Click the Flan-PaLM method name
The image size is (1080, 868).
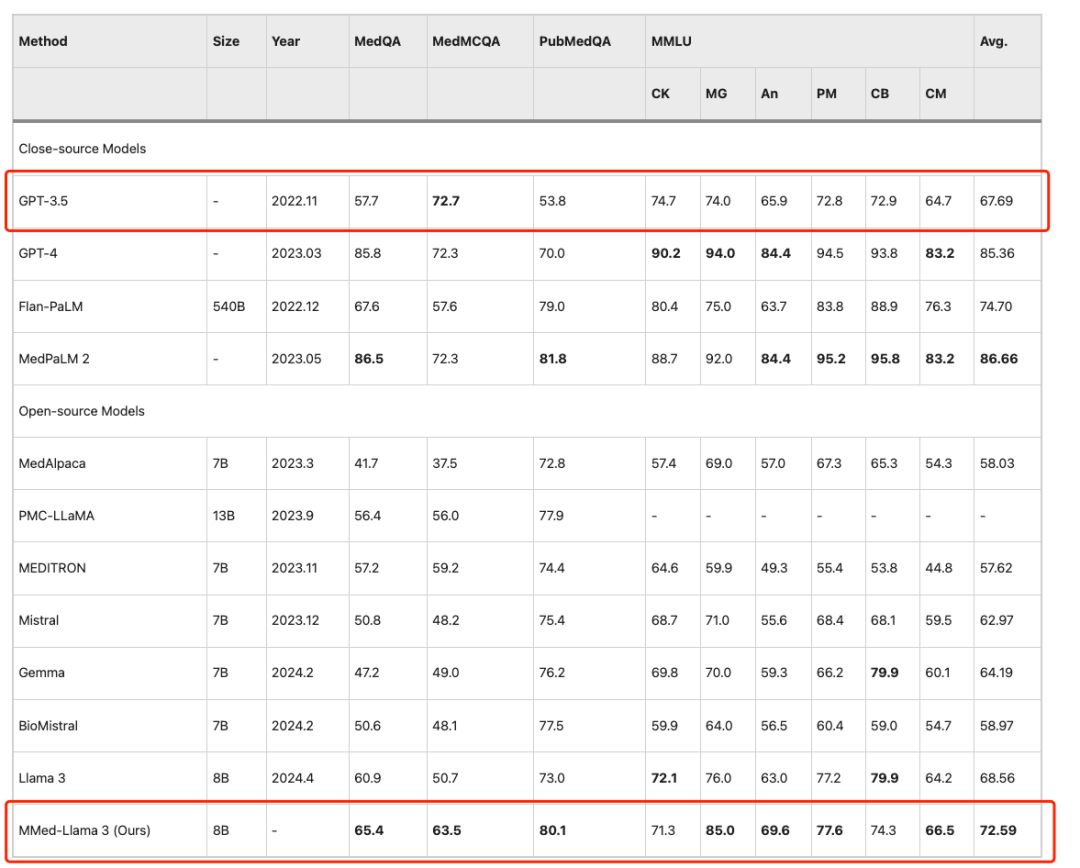(x=50, y=307)
